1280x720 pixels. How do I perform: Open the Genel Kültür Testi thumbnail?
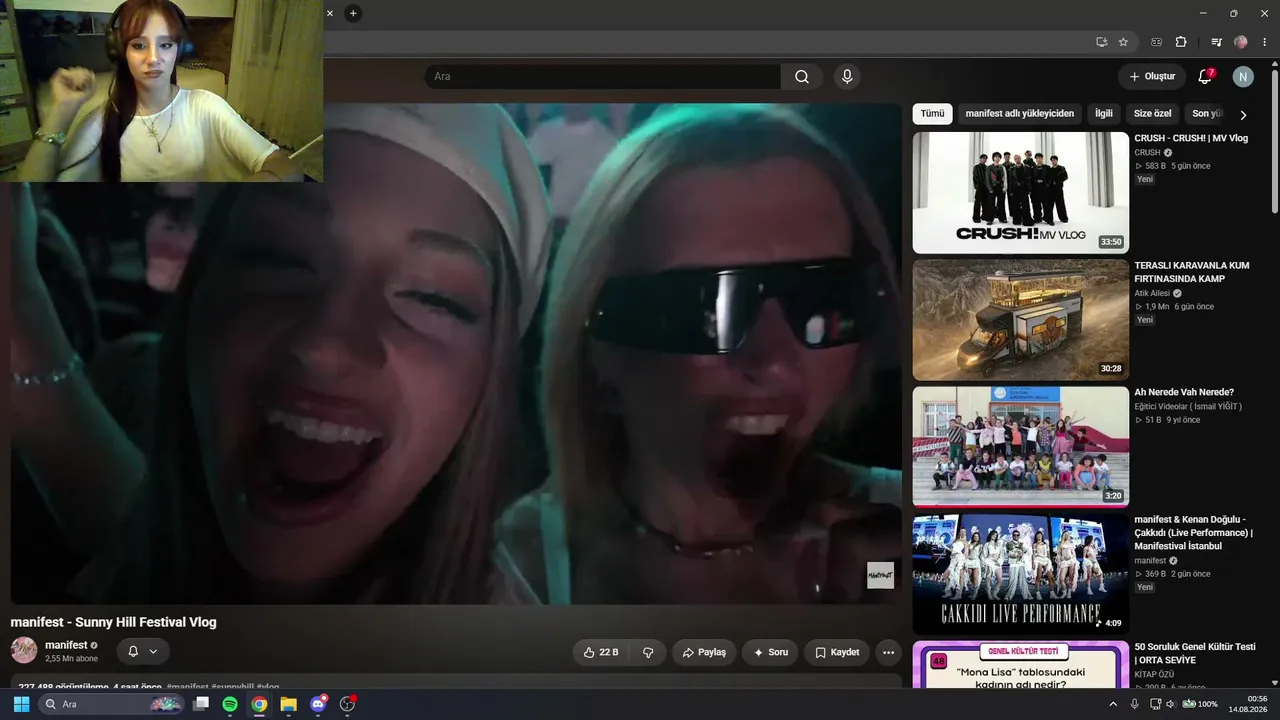(x=1020, y=665)
